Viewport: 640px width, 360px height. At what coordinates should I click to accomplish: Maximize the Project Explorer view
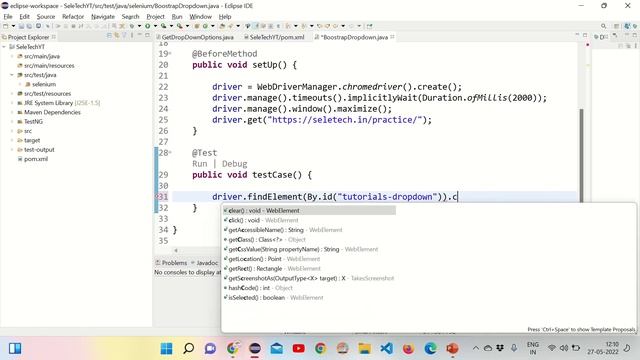[x=147, y=36]
